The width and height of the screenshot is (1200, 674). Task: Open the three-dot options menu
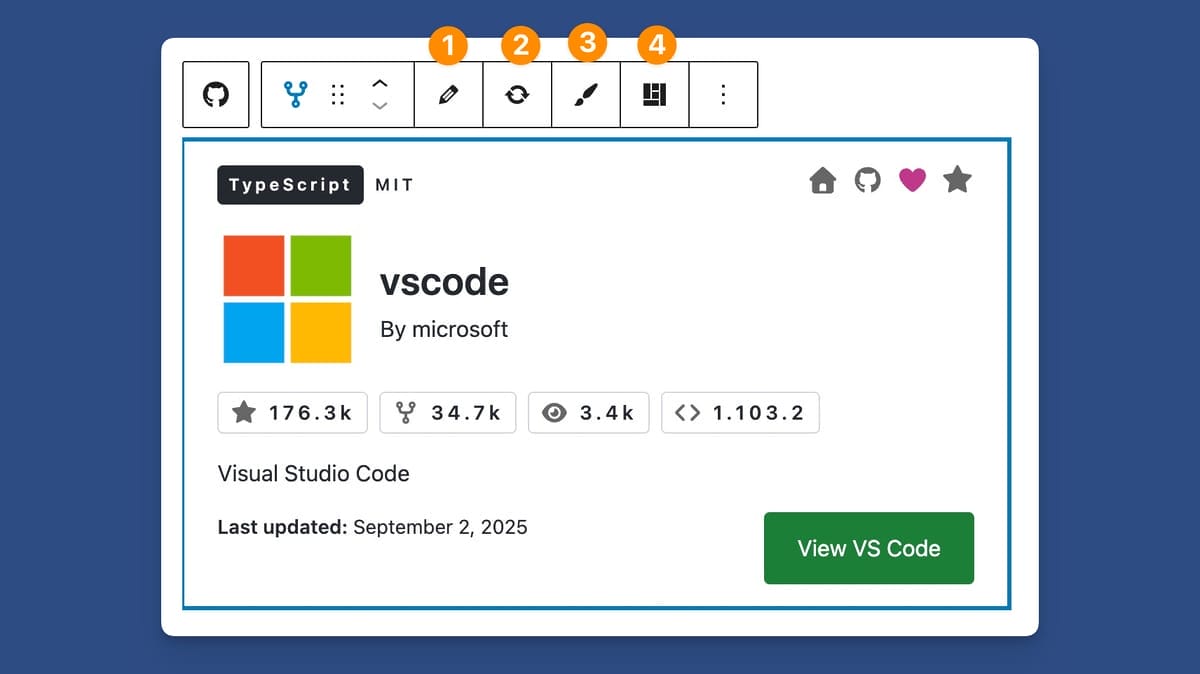[x=723, y=95]
